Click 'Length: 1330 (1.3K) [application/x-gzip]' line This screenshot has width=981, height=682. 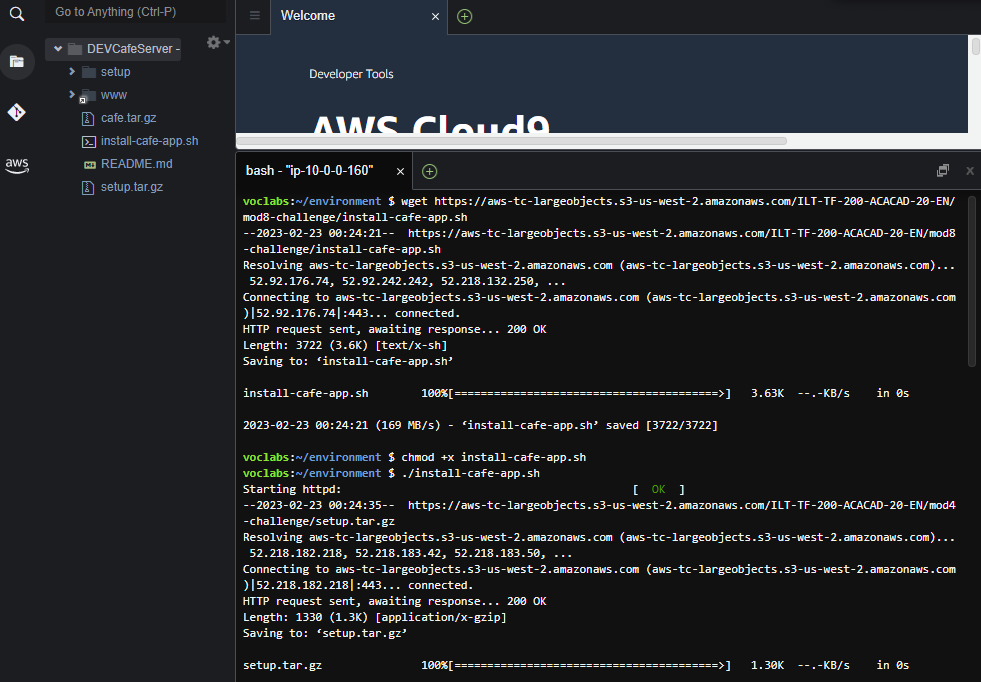click(375, 618)
